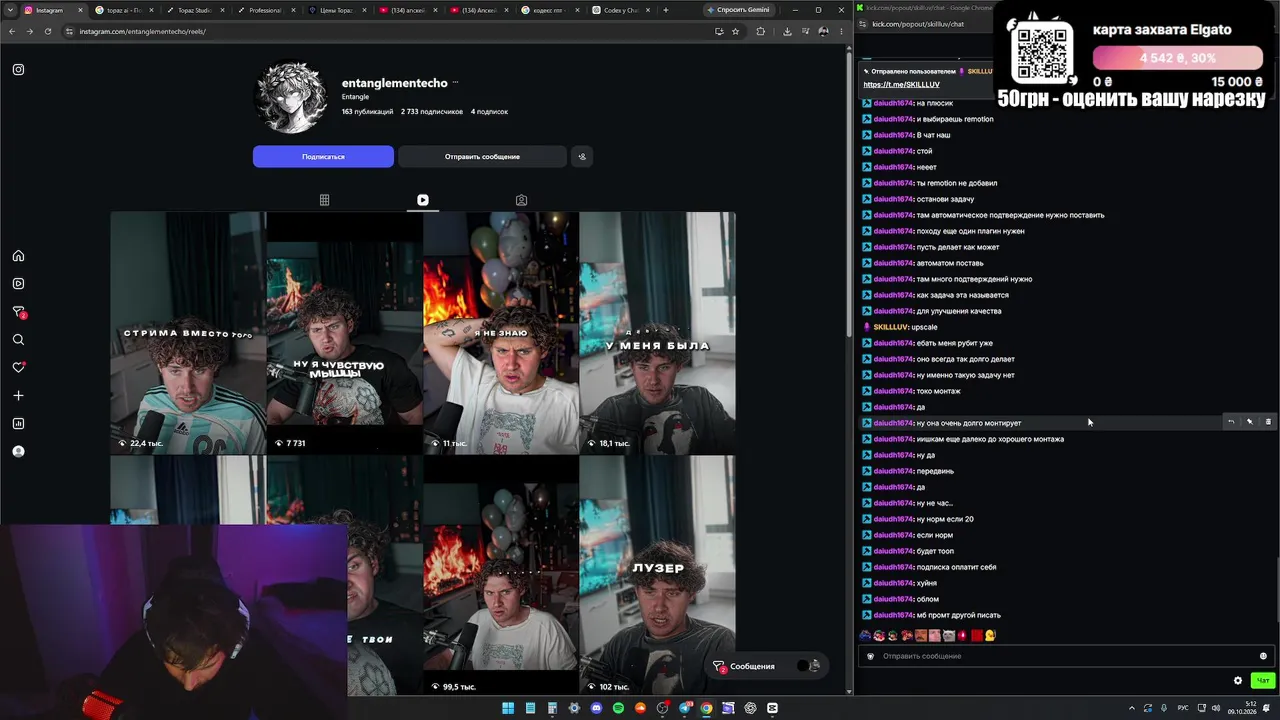The image size is (1280, 720).
Task: Click 4 подписок following count
Action: [489, 112]
